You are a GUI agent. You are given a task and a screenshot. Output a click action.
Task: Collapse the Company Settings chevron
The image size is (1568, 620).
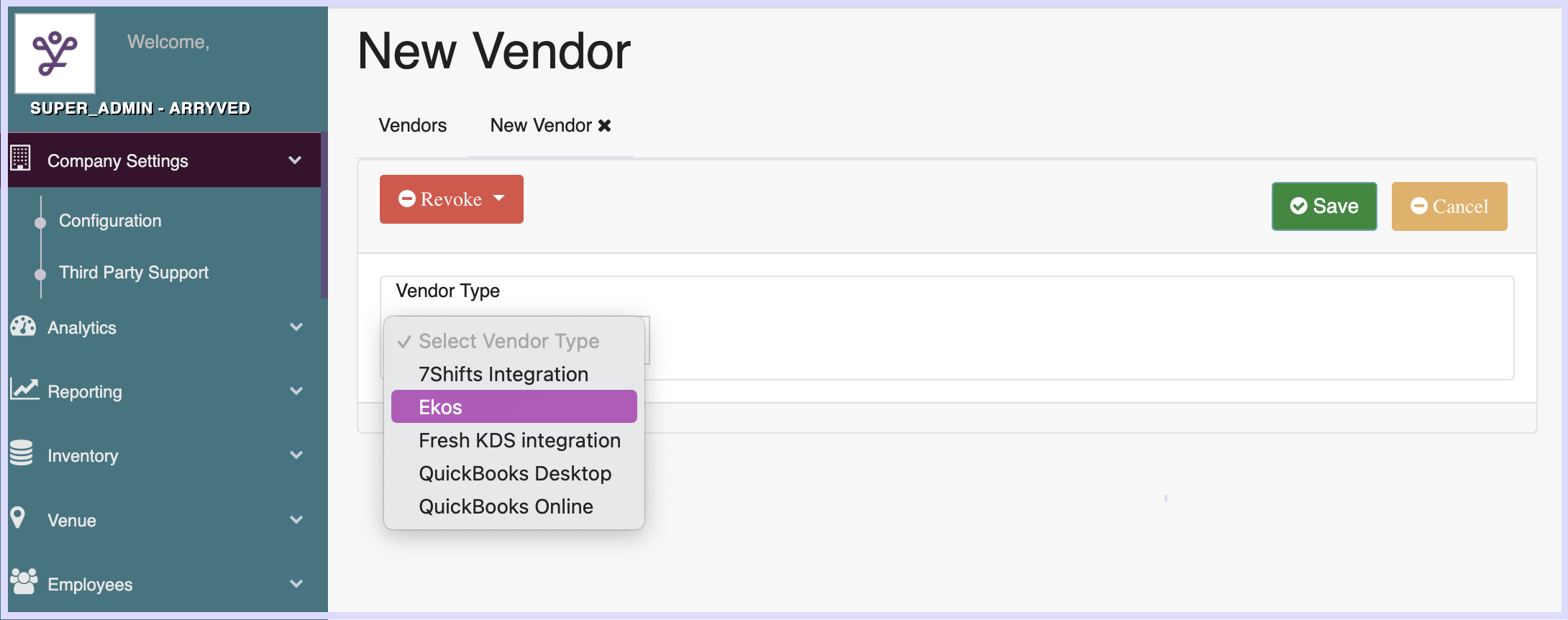pos(295,160)
